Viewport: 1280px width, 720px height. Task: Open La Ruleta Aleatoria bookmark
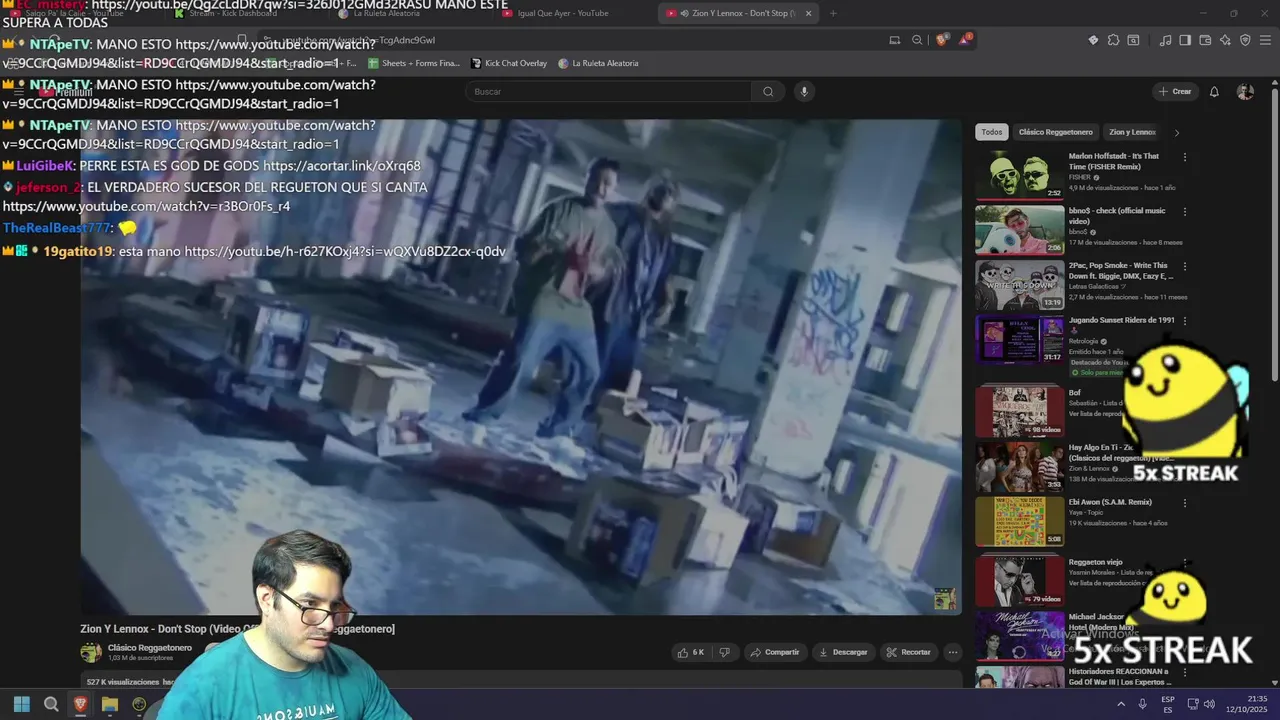(x=598, y=63)
